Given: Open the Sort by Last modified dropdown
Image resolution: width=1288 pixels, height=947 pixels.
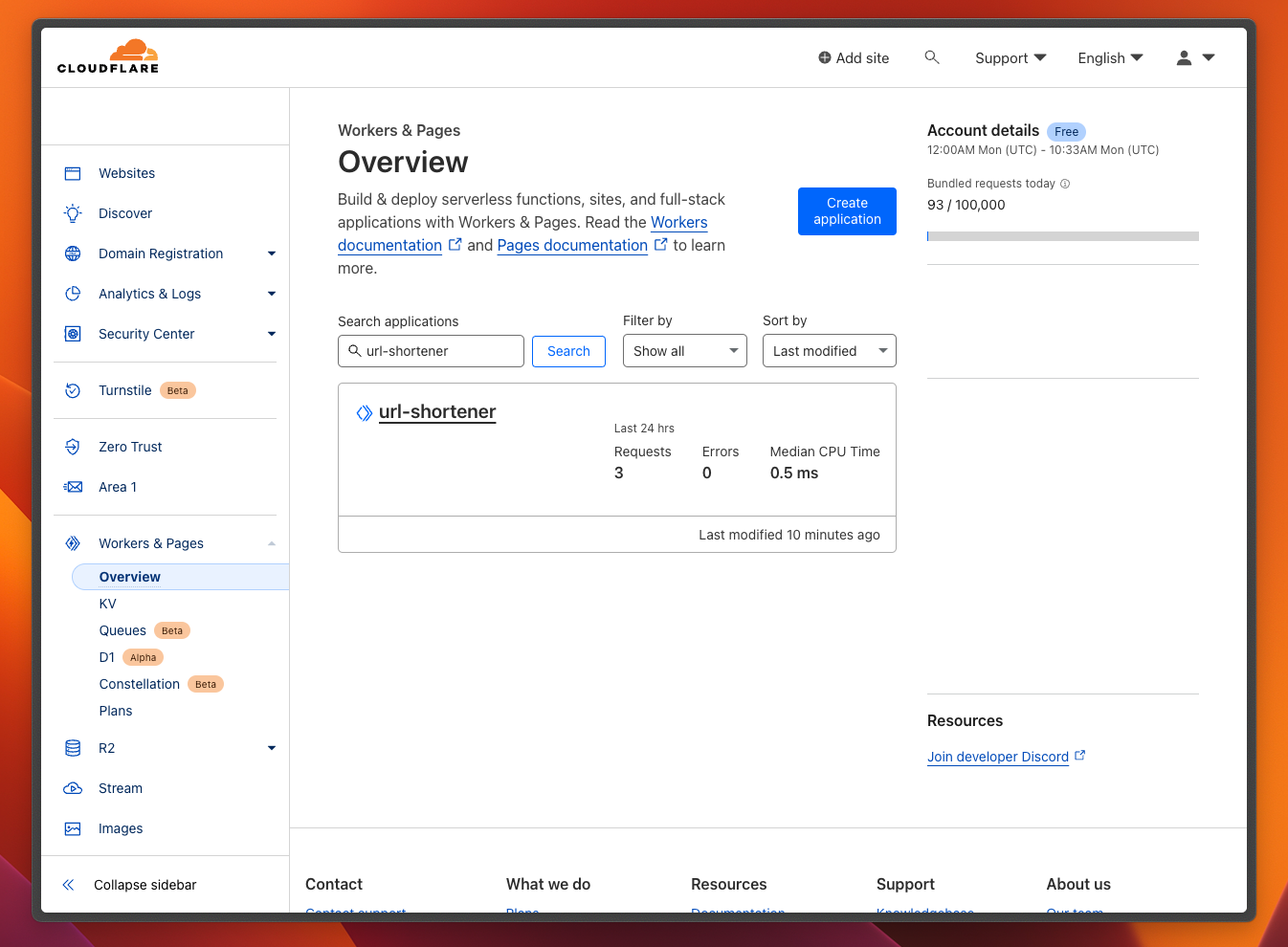Looking at the screenshot, I should 829,351.
